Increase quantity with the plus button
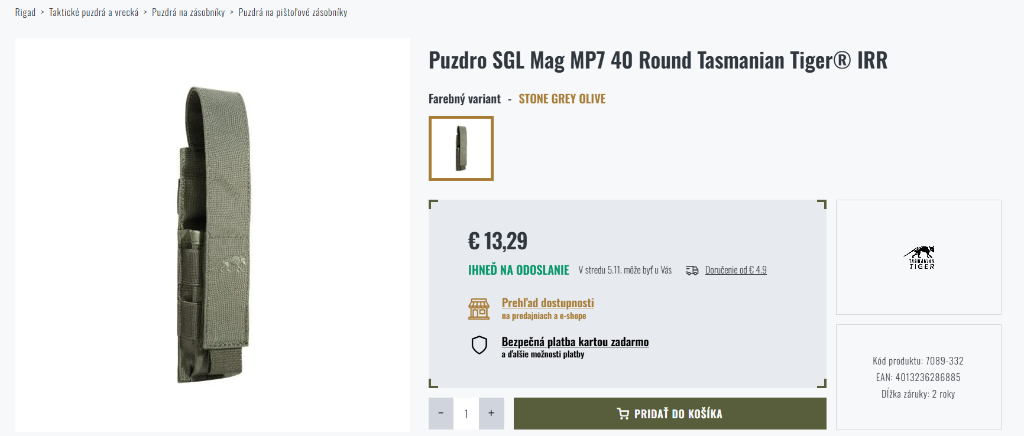 click(x=491, y=414)
